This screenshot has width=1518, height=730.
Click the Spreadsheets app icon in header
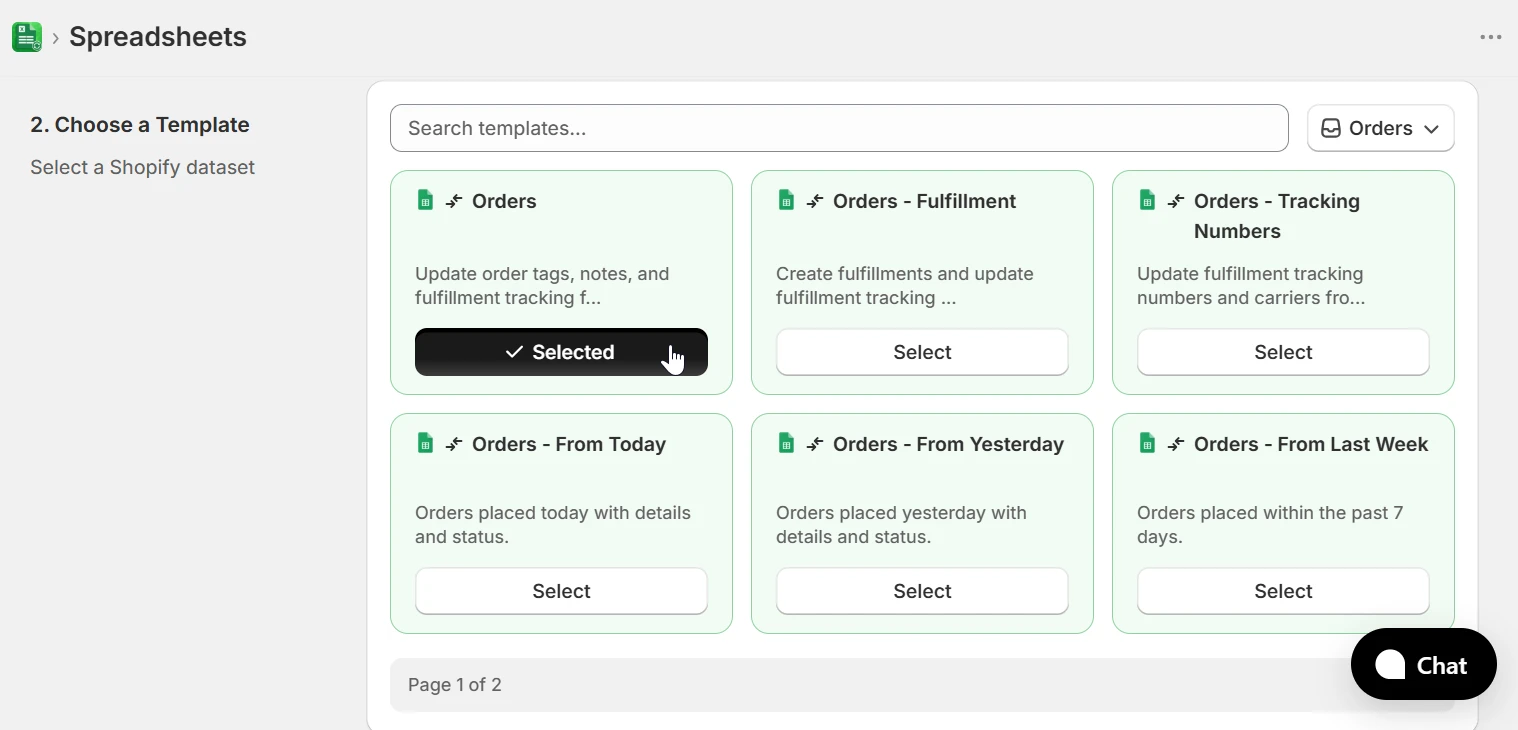27,37
